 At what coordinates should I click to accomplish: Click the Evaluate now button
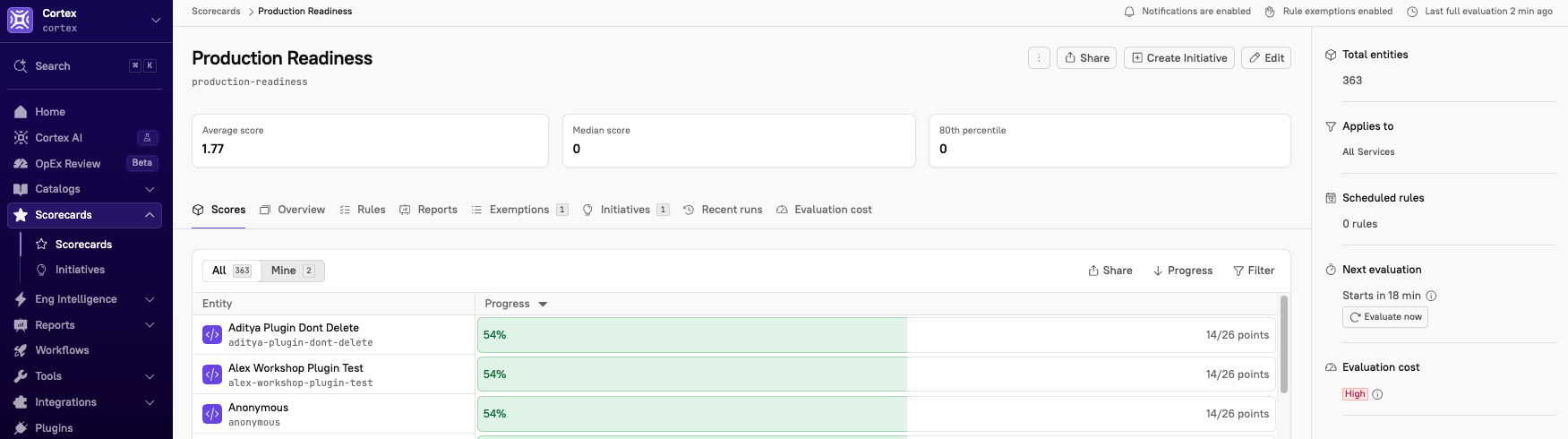pos(1385,317)
